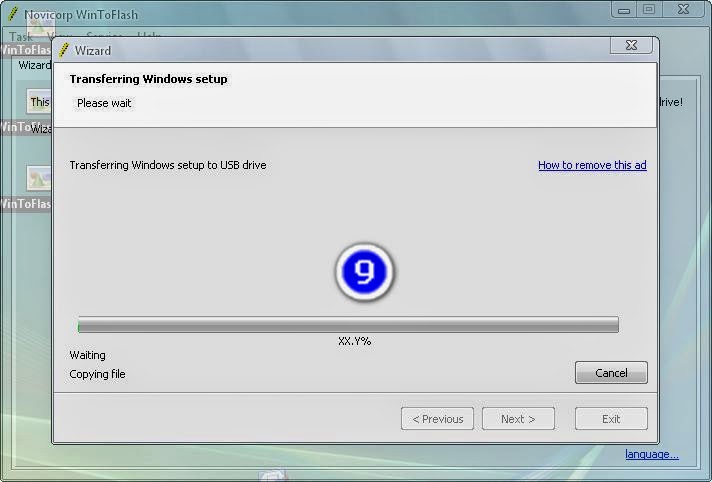Click the Novicorp WinToFlash title bar icon
712x482 pixels.
click(14, 15)
